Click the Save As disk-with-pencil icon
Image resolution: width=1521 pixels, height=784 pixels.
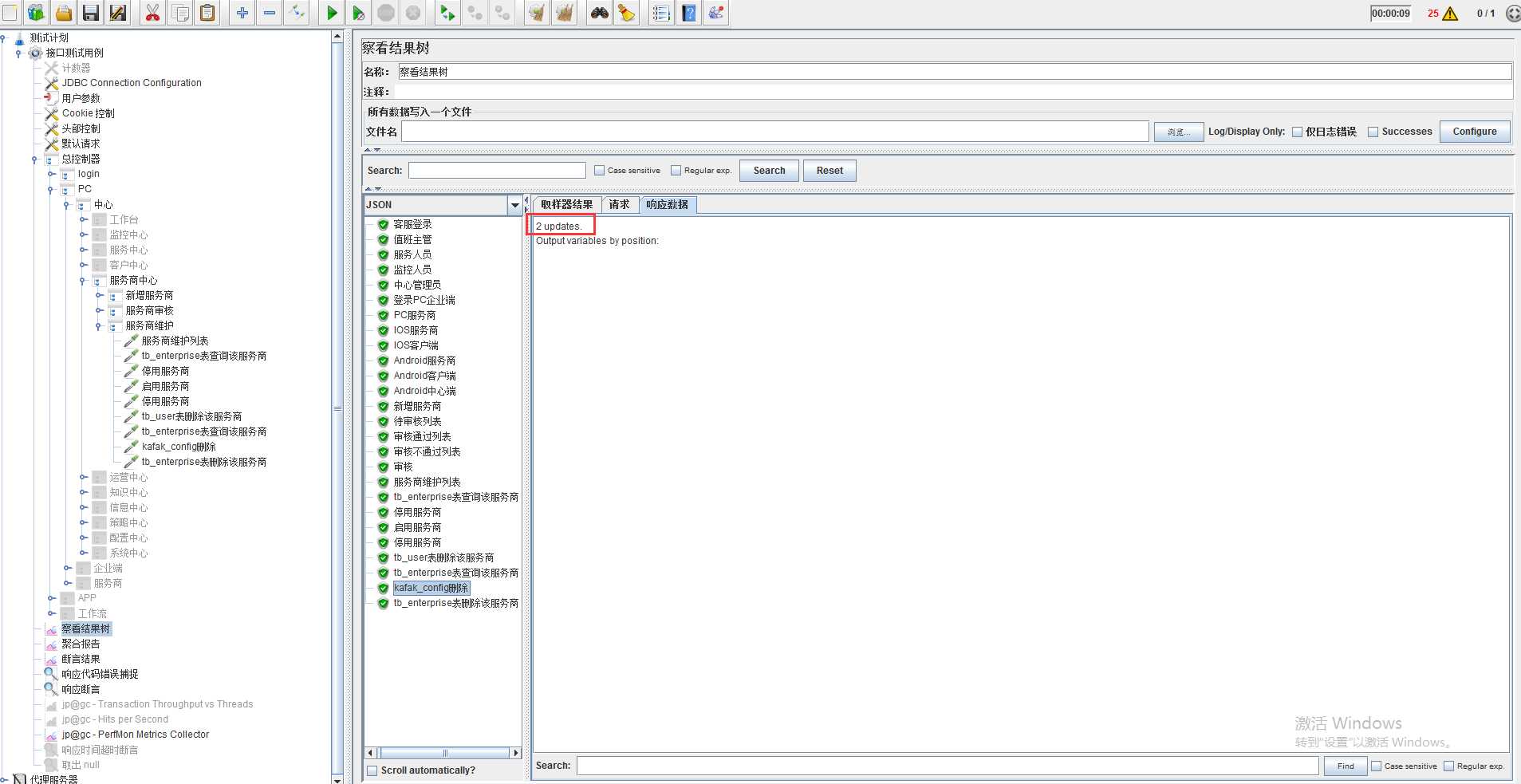pos(117,13)
